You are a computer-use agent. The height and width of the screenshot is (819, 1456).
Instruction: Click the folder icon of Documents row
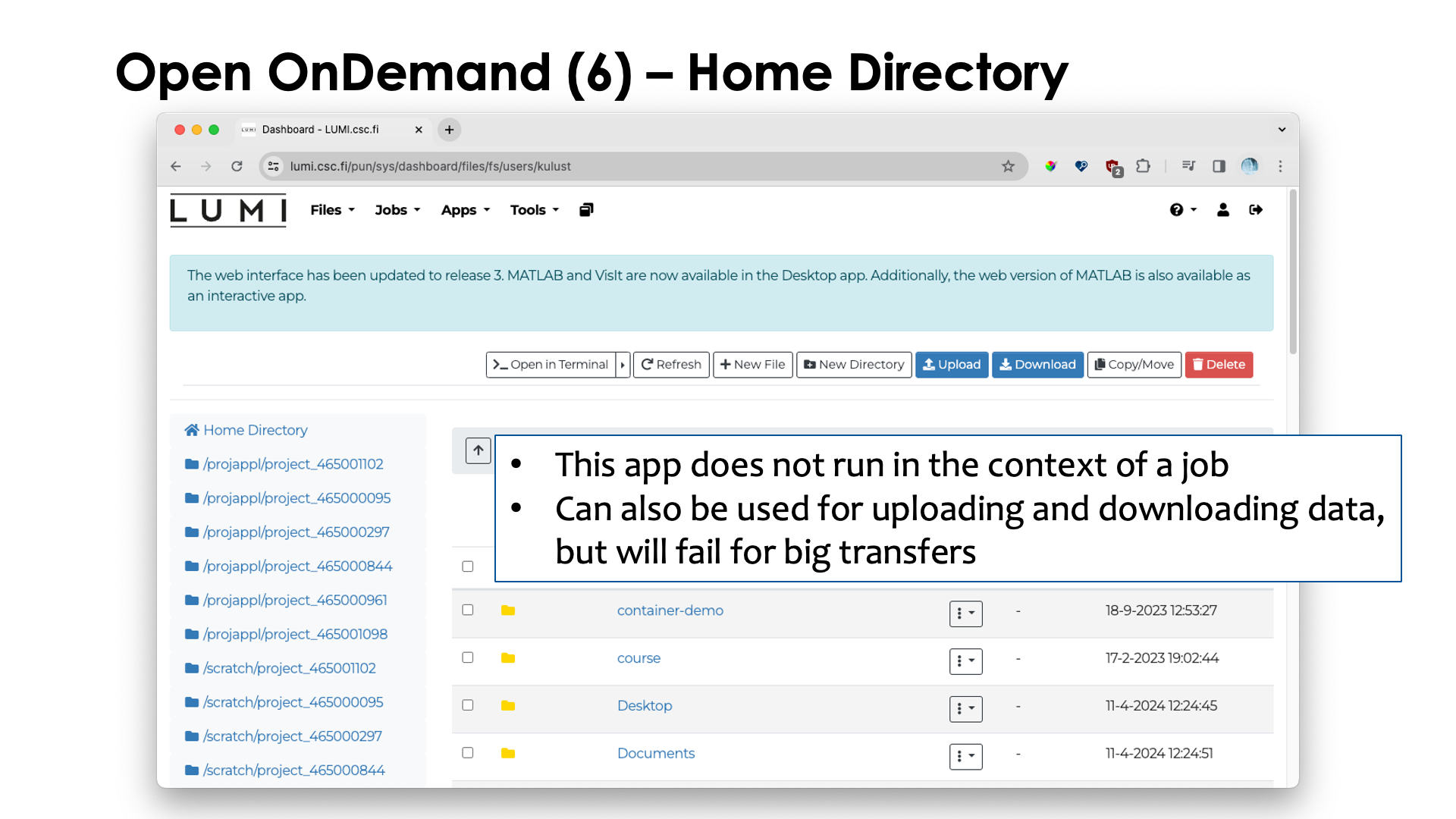tap(508, 754)
